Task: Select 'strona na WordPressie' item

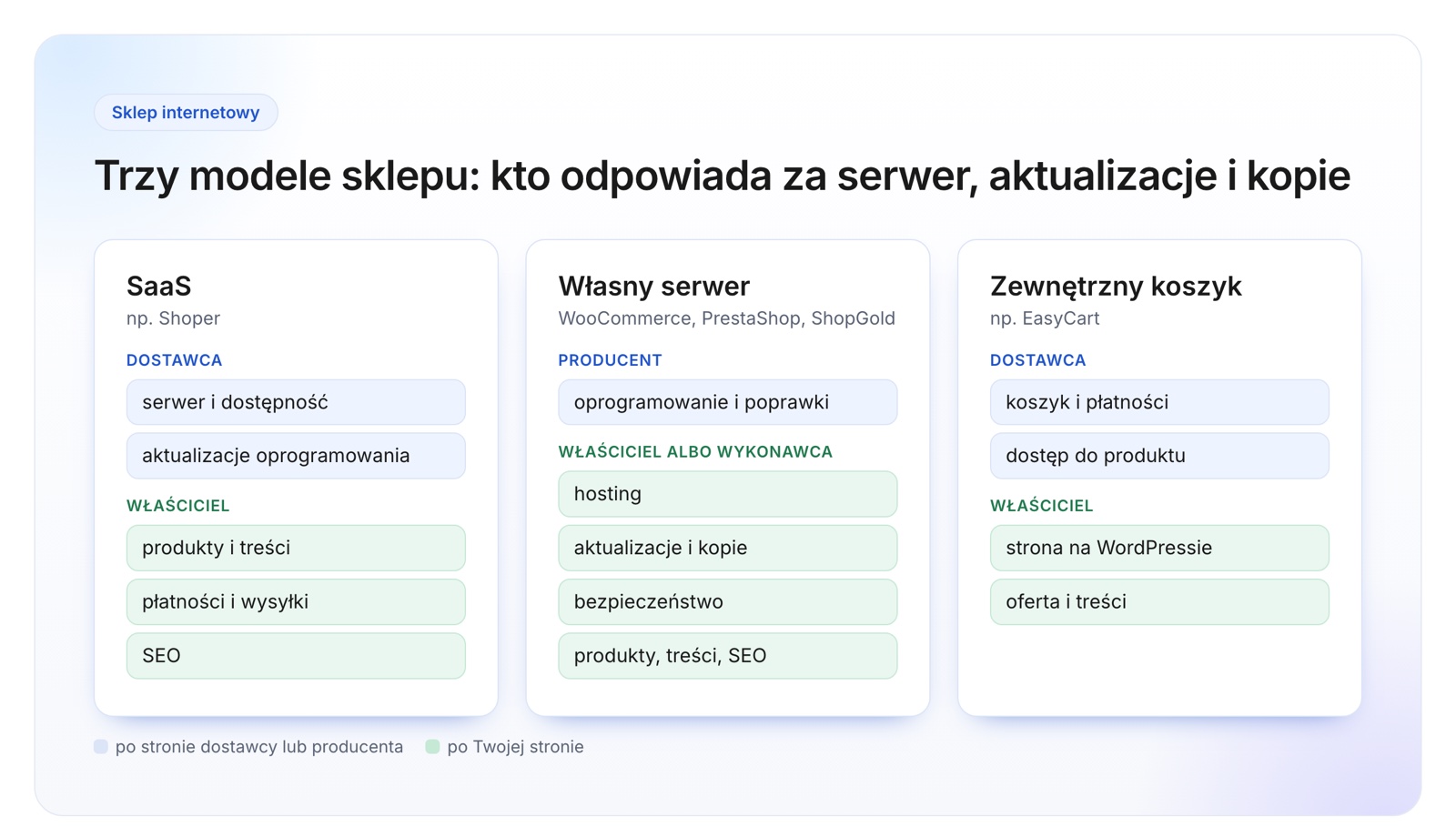Action: [1159, 548]
